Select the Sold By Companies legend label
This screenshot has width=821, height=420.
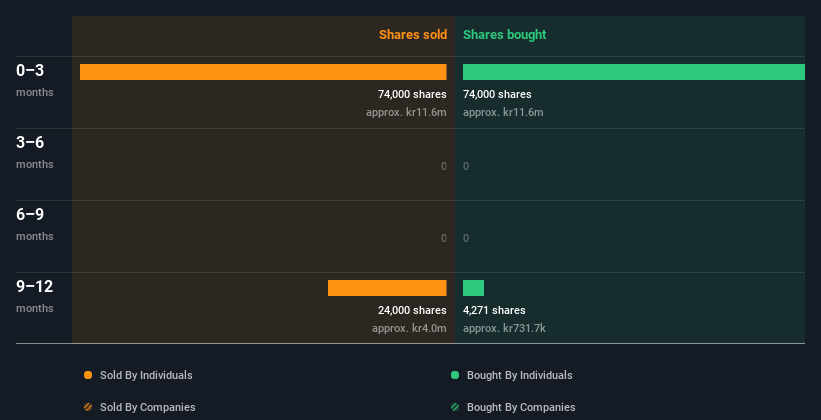click(x=148, y=407)
